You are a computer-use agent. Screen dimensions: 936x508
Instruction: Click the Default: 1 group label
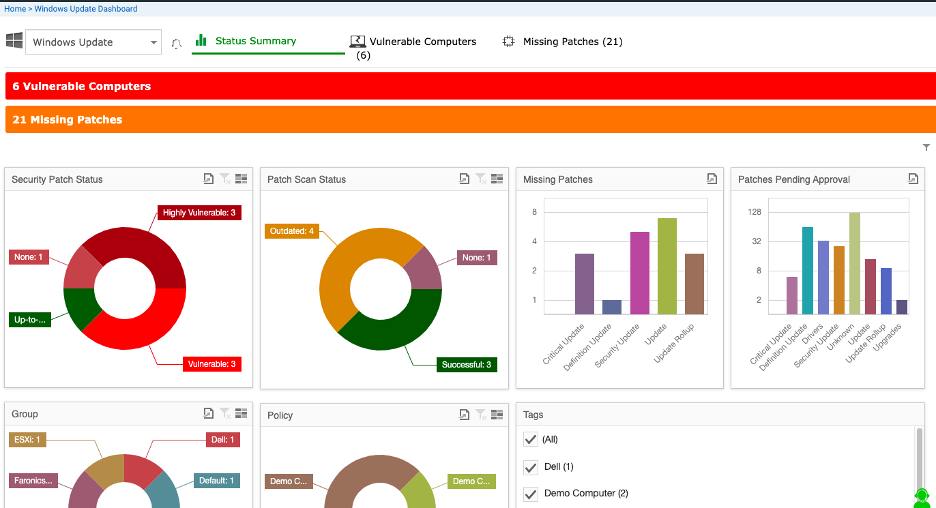point(217,481)
